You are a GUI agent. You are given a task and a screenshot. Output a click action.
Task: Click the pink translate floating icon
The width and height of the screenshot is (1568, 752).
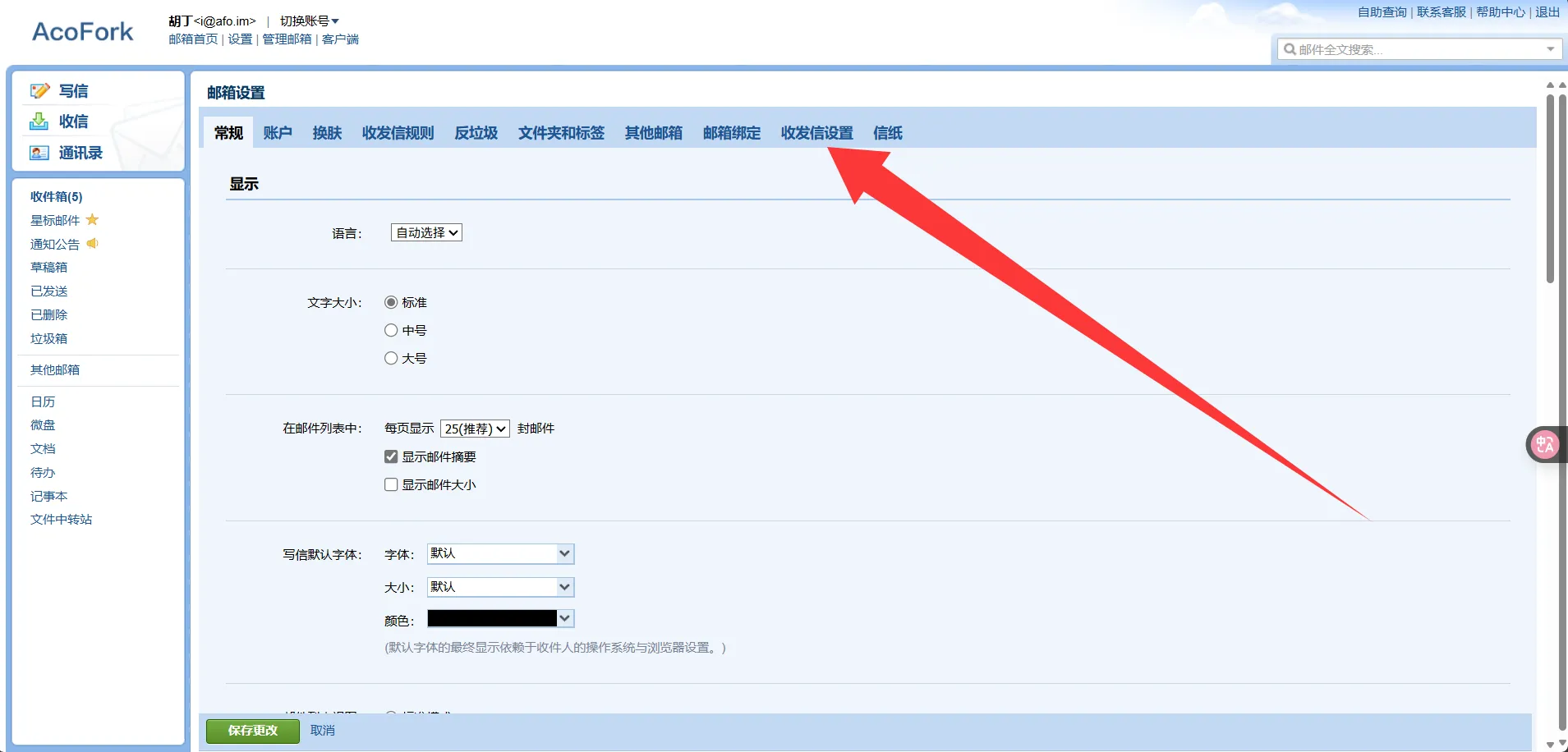click(1545, 445)
